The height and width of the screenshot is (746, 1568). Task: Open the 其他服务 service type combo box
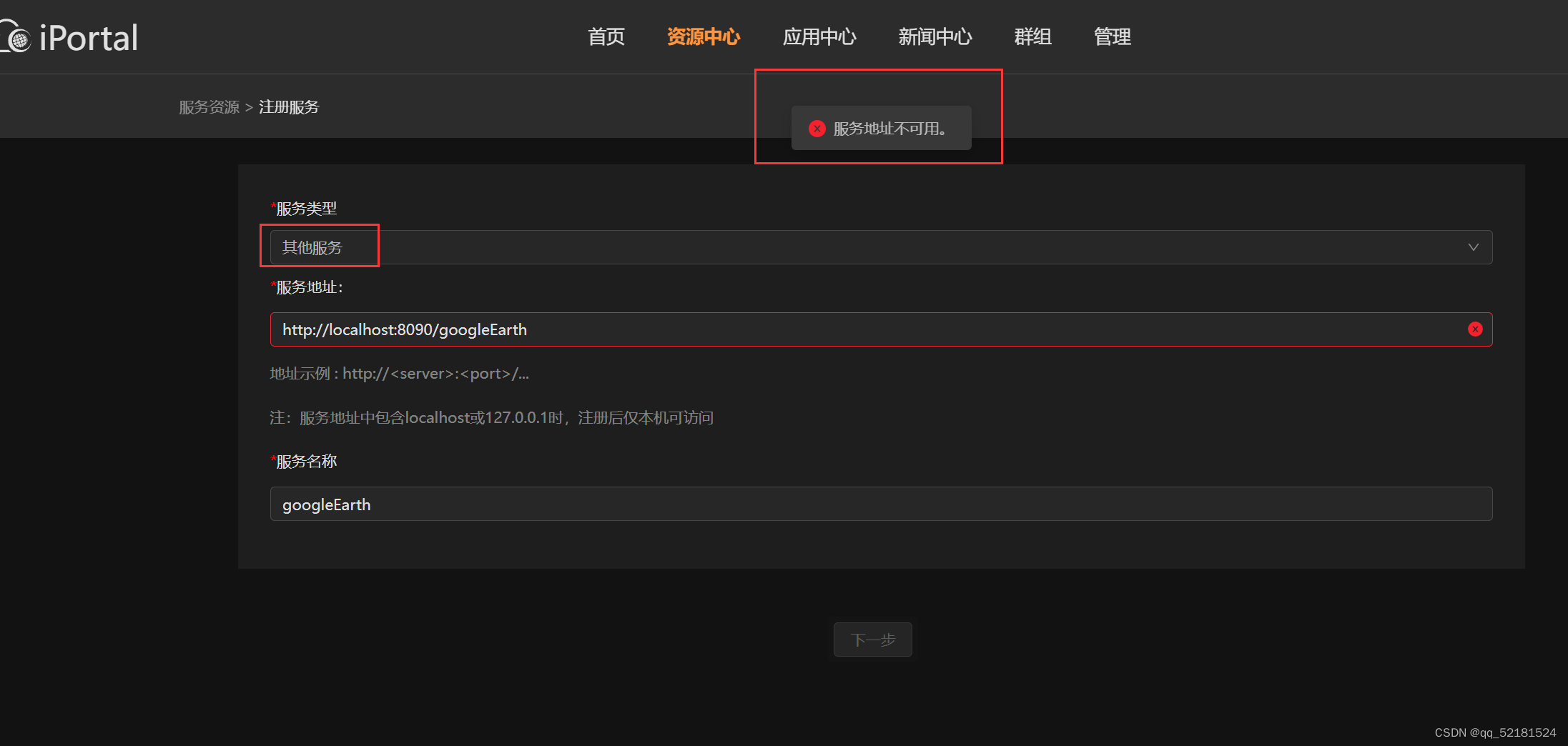tap(881, 247)
